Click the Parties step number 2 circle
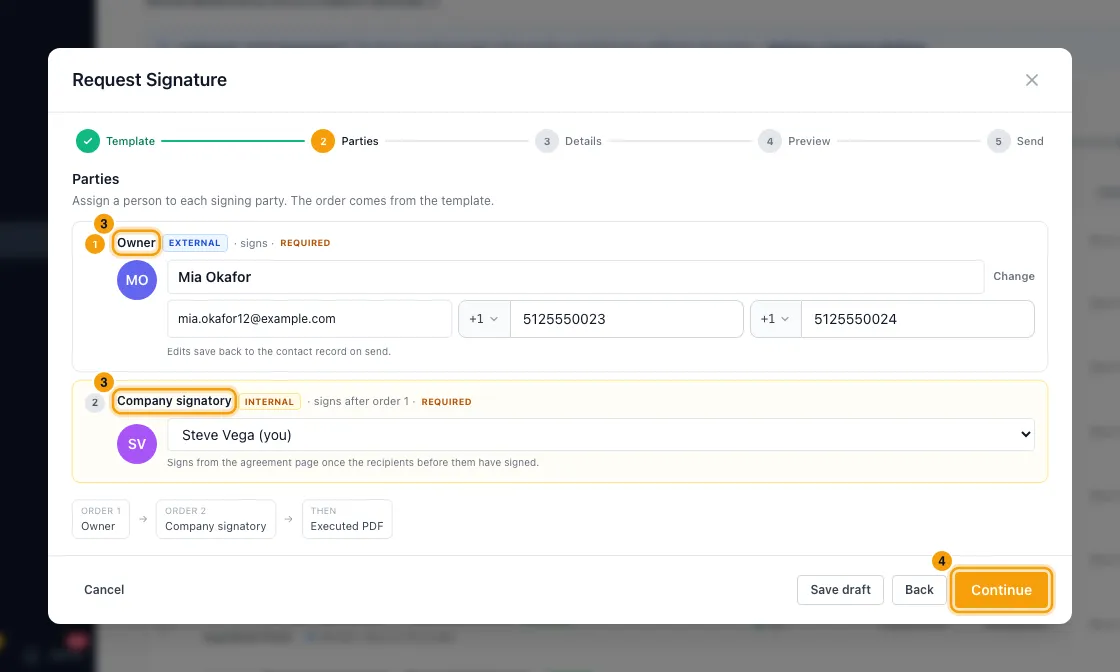Screen dimensions: 1120x672 click(x=323, y=141)
